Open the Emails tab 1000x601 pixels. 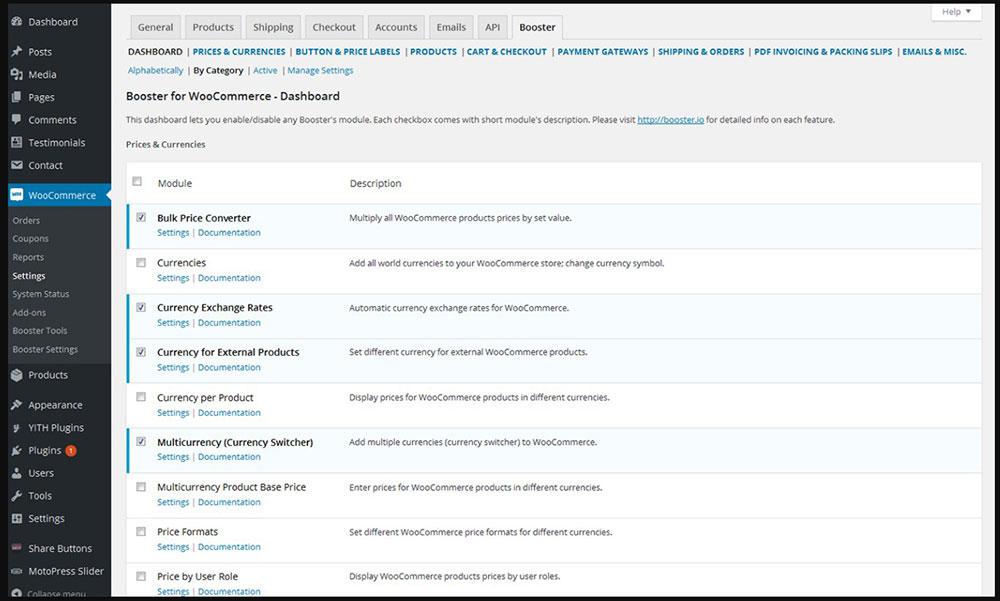(x=451, y=27)
